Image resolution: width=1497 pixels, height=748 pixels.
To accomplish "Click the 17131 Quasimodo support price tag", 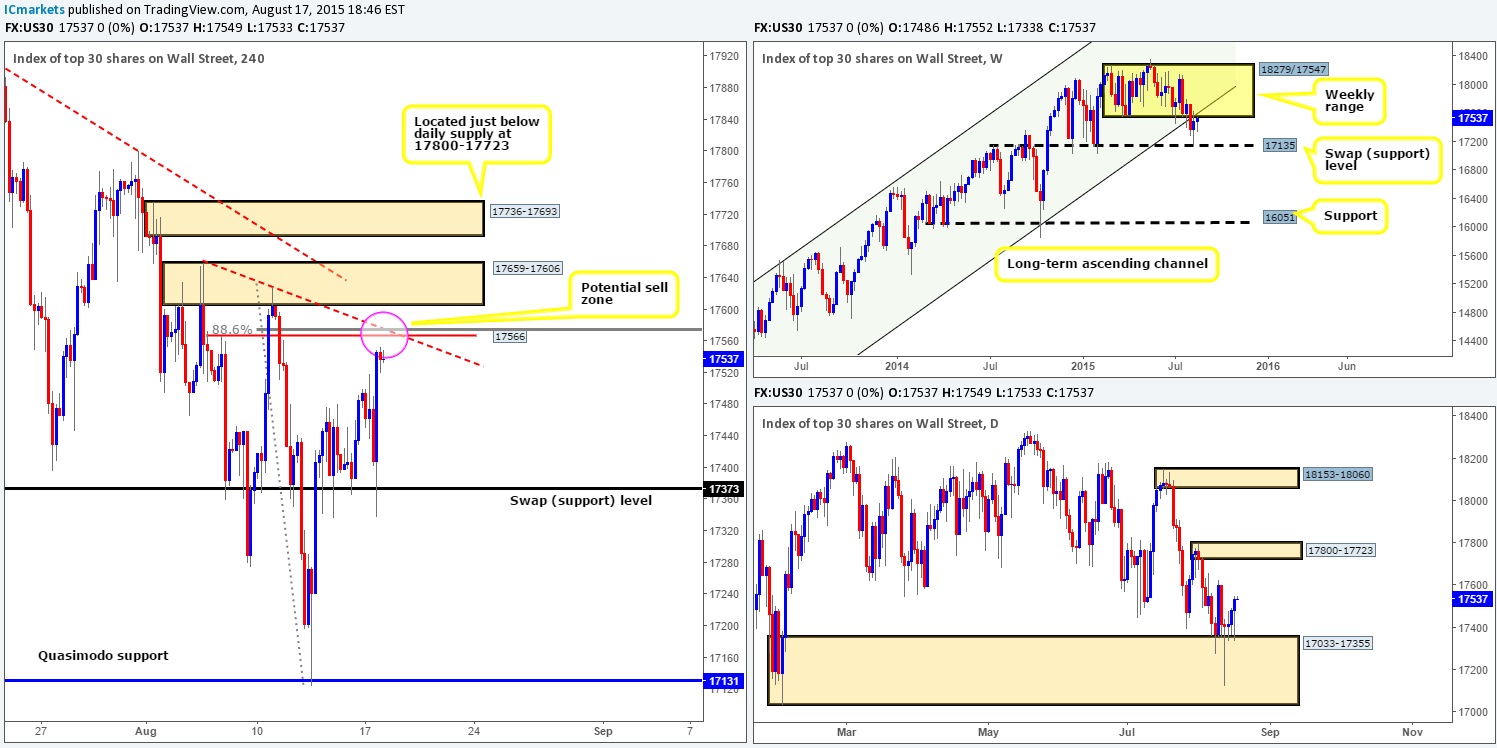I will pos(723,681).
